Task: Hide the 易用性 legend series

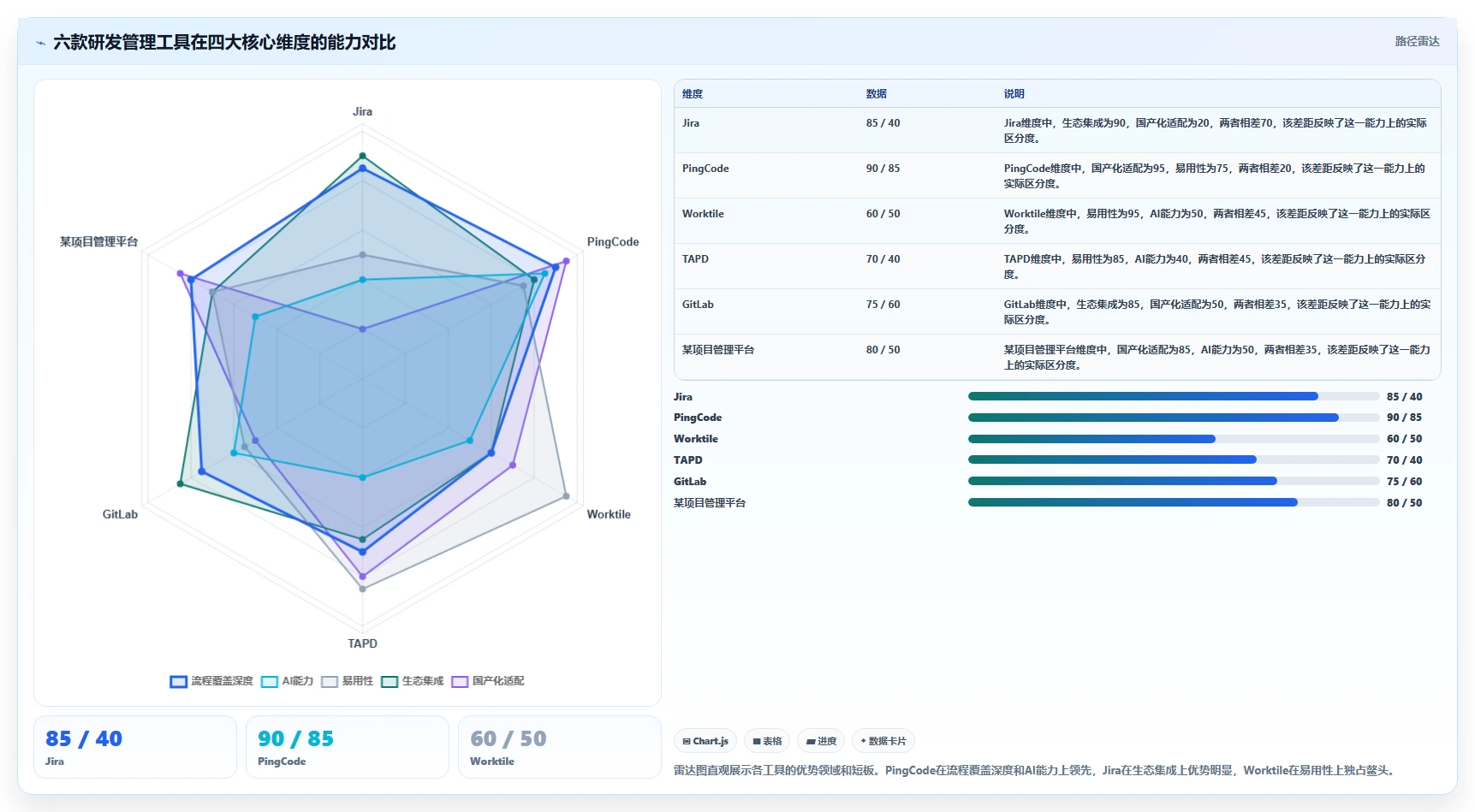Action: click(348, 681)
